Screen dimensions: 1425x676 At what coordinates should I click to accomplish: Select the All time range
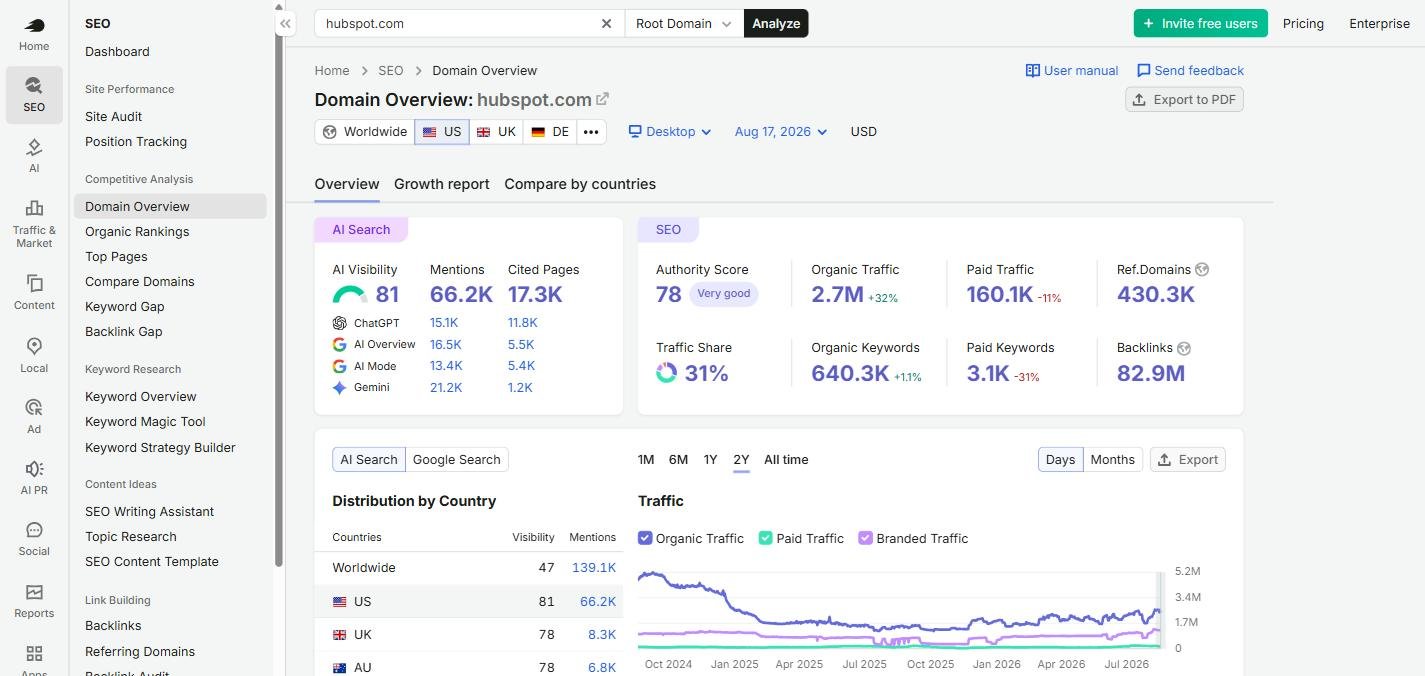coord(786,460)
